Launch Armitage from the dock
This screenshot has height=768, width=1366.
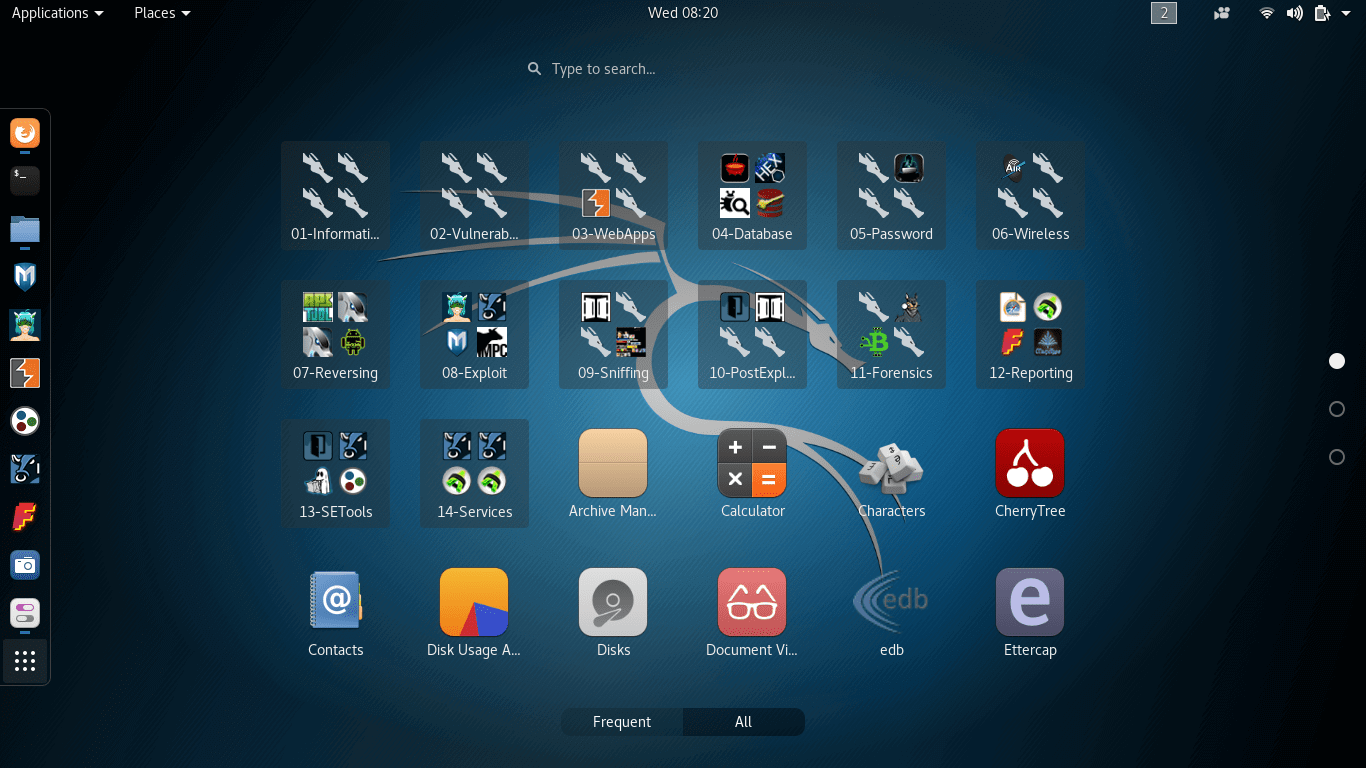[x=25, y=325]
